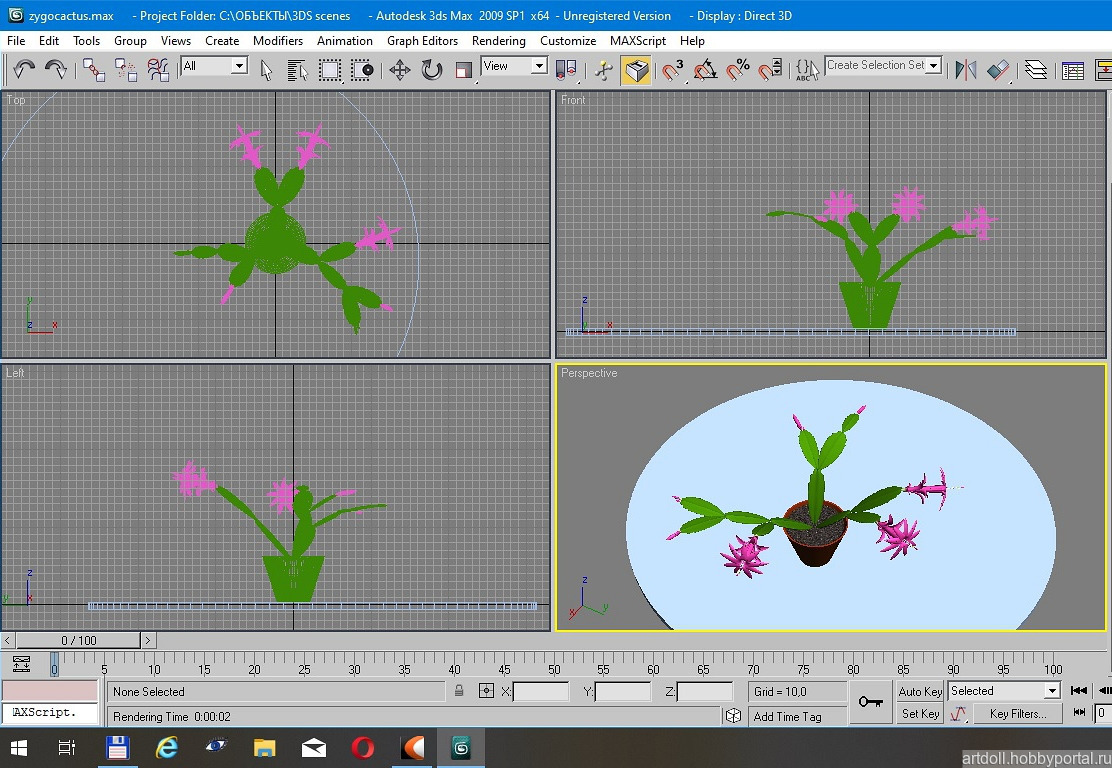This screenshot has height=768, width=1112.
Task: Click the X coordinate input field
Action: (x=540, y=691)
